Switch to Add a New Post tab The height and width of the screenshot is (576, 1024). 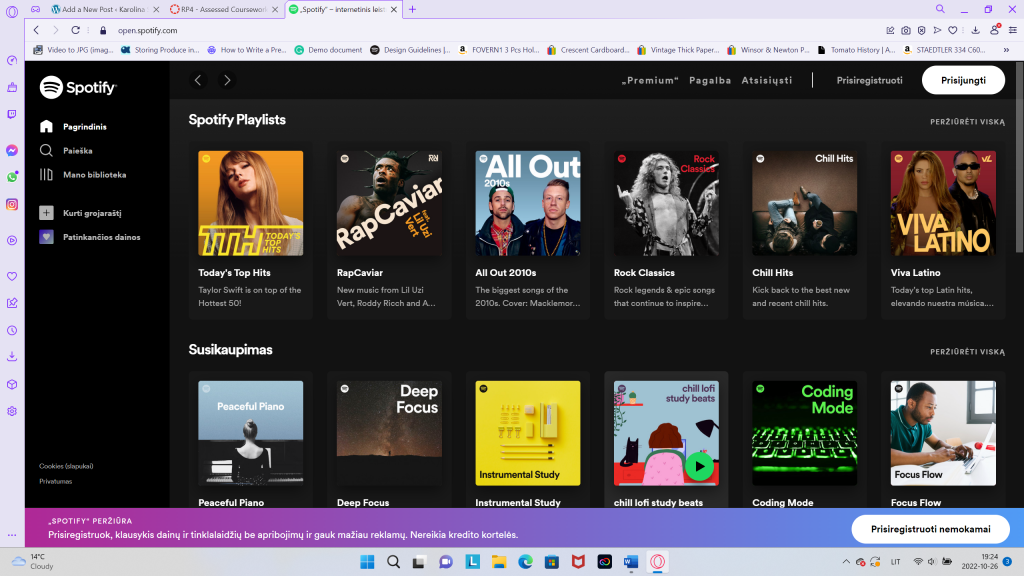(x=104, y=9)
